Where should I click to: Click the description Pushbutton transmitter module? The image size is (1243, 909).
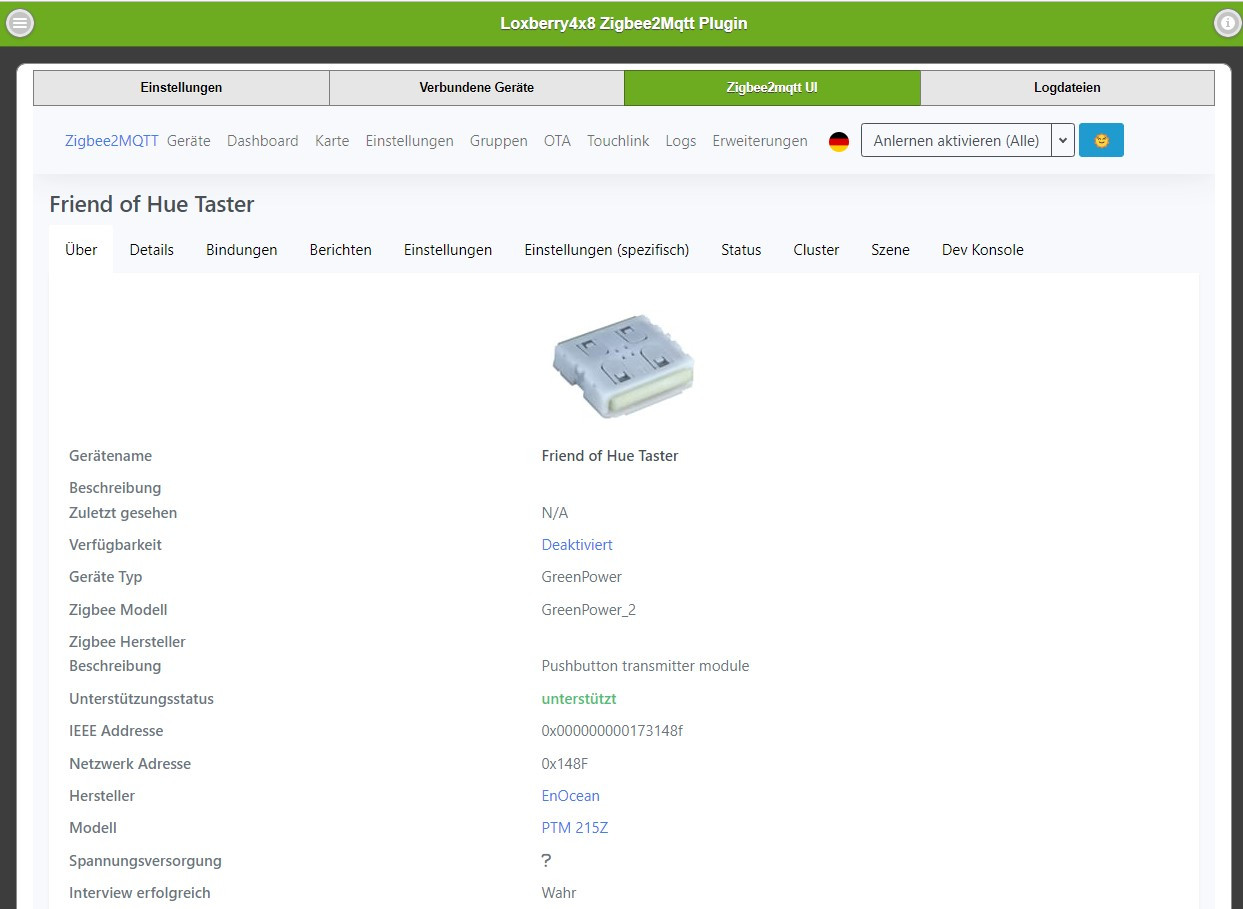[x=645, y=666]
